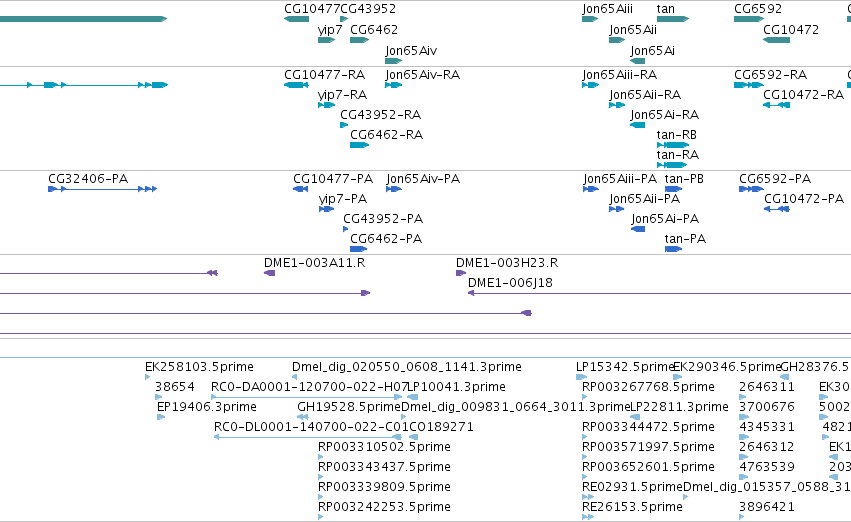Select EST RP003652601.5prime
851x522 pixels.
pyautogui.click(x=648, y=468)
